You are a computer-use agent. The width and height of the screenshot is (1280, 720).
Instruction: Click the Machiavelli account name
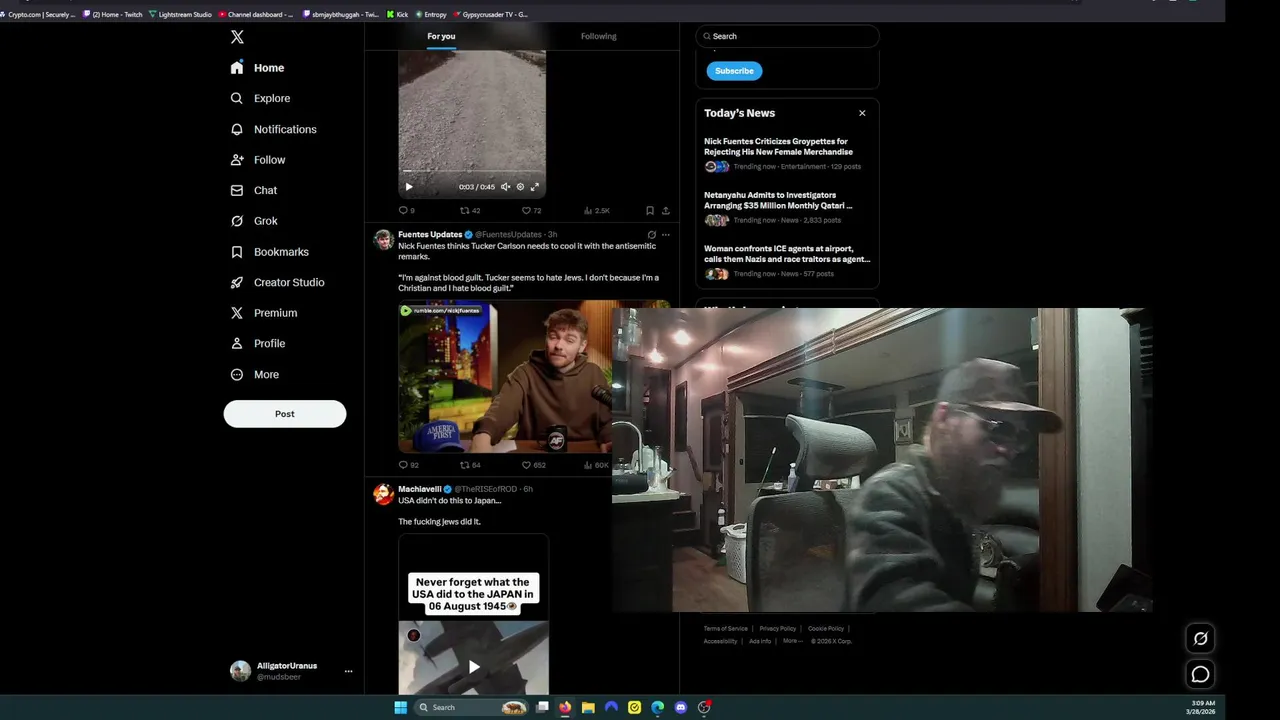point(420,489)
